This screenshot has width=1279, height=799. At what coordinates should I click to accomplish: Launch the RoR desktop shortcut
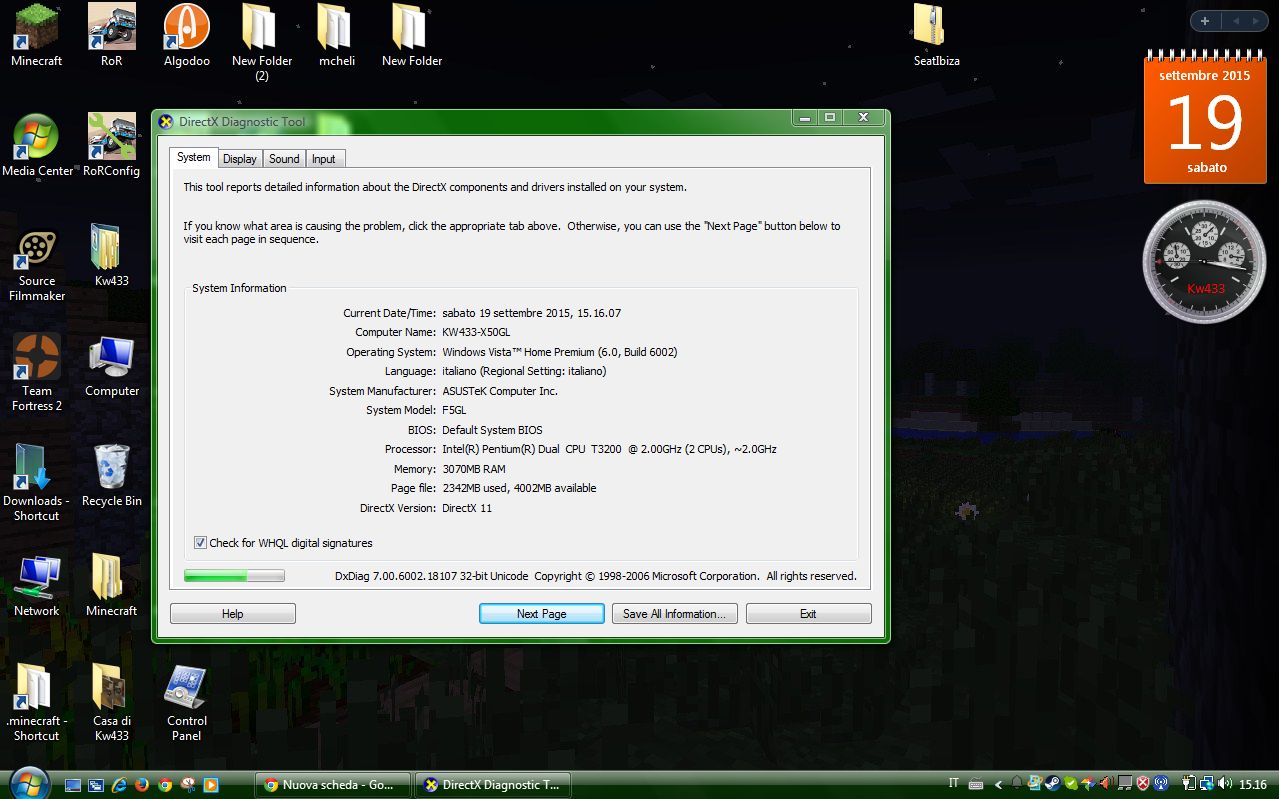point(111,35)
